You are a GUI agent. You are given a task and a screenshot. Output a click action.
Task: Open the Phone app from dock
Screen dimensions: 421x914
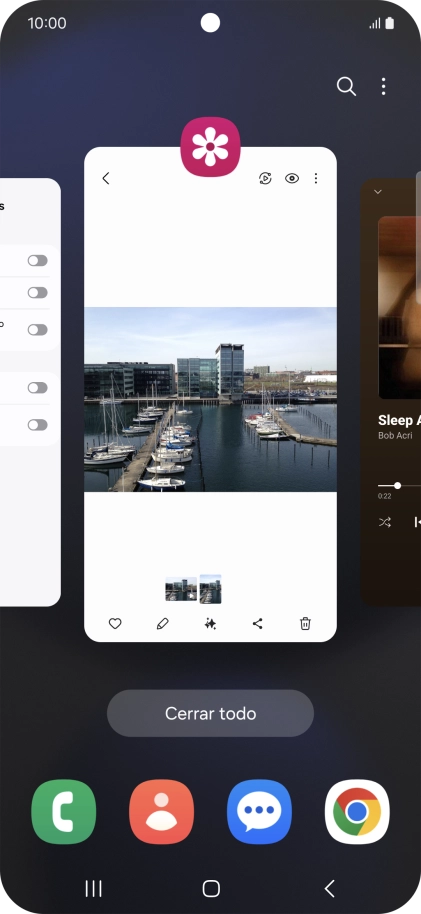pyautogui.click(x=64, y=811)
